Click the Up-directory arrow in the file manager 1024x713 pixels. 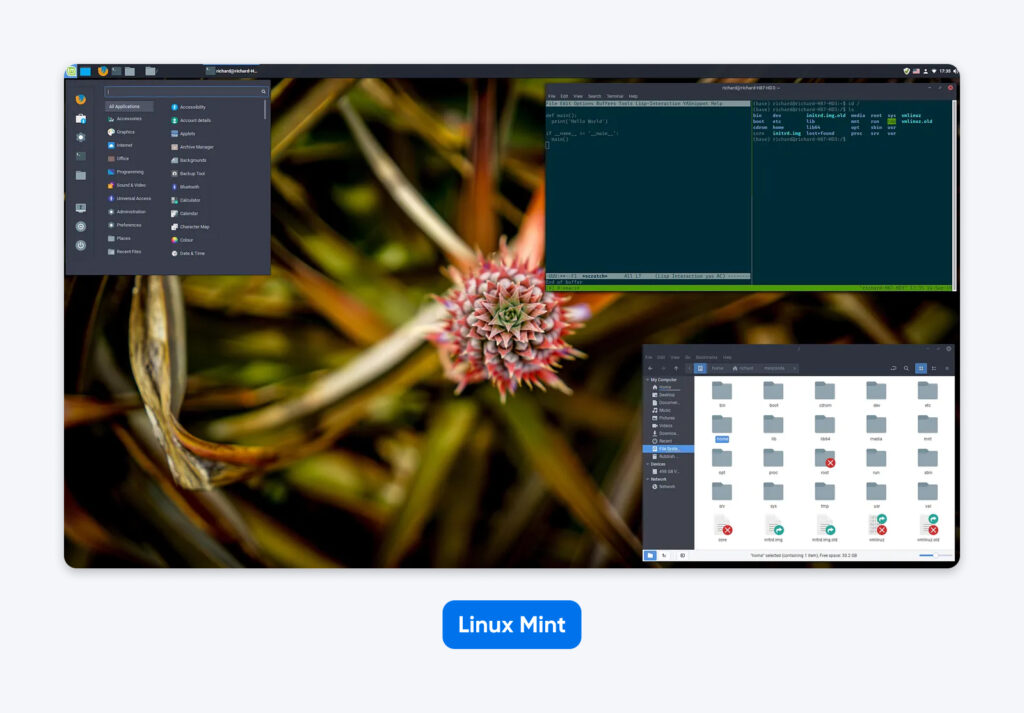tap(676, 368)
